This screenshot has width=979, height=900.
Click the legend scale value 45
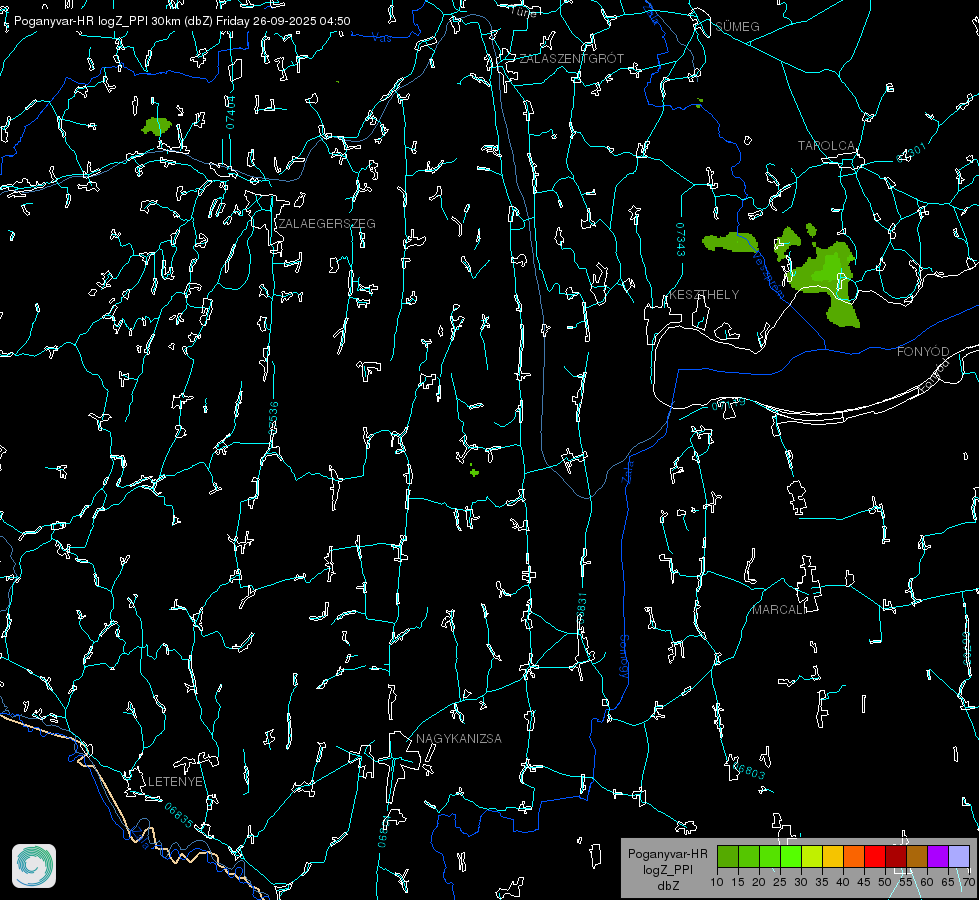pyautogui.click(x=863, y=882)
